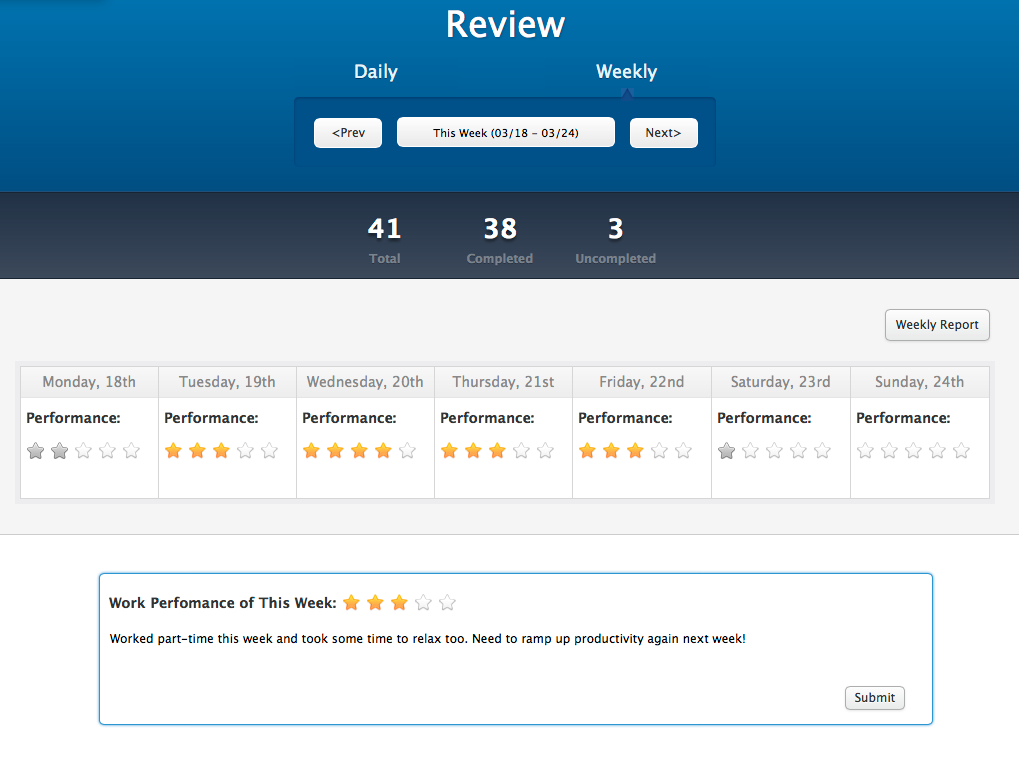1019x766 pixels.
Task: Set this week's performance to fourth star
Action: pos(423,603)
